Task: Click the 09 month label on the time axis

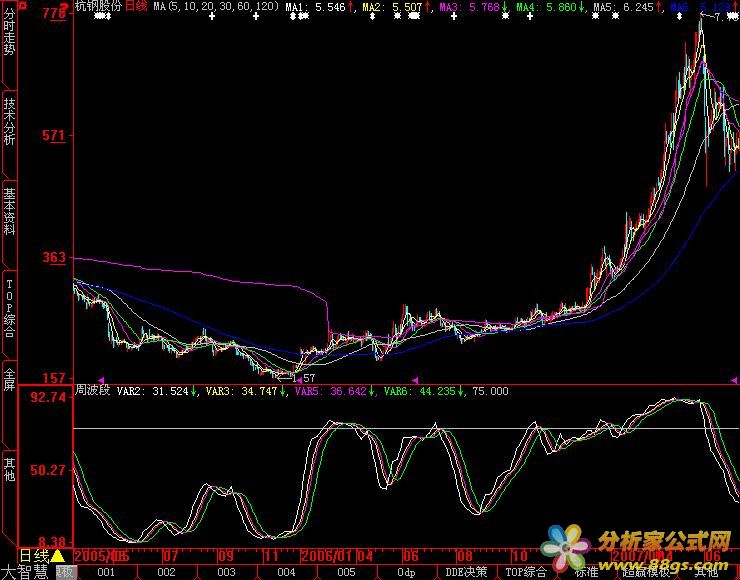Action: [x=226, y=555]
